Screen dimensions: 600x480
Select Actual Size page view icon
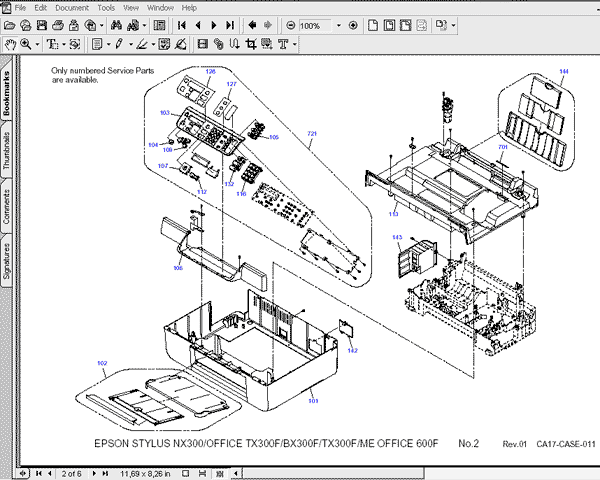[373, 26]
